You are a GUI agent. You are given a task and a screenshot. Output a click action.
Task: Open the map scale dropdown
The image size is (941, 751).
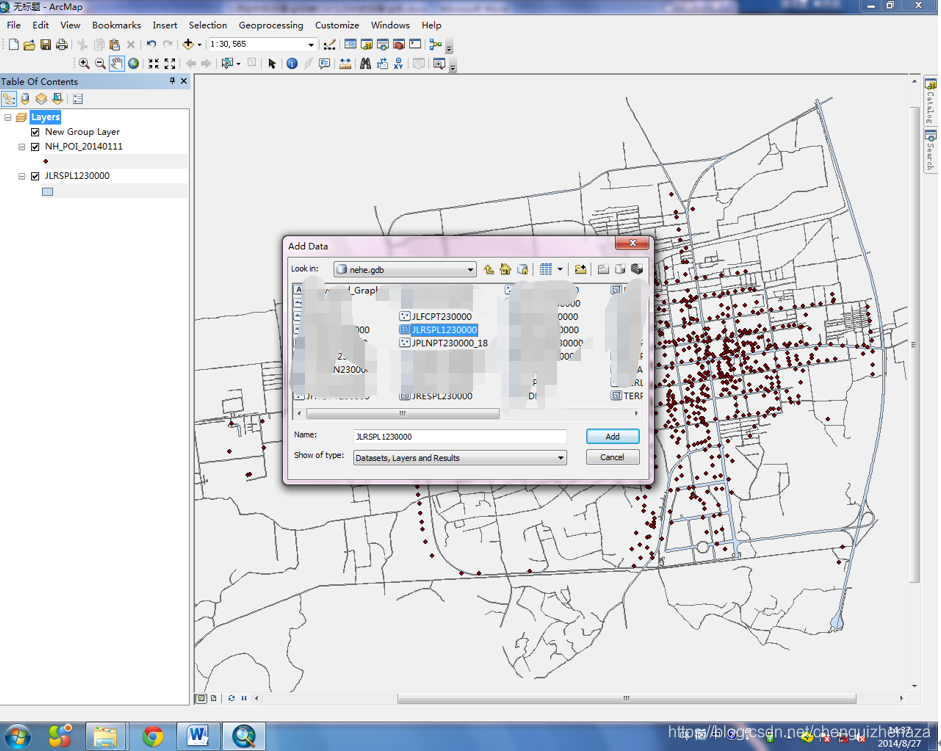311,44
